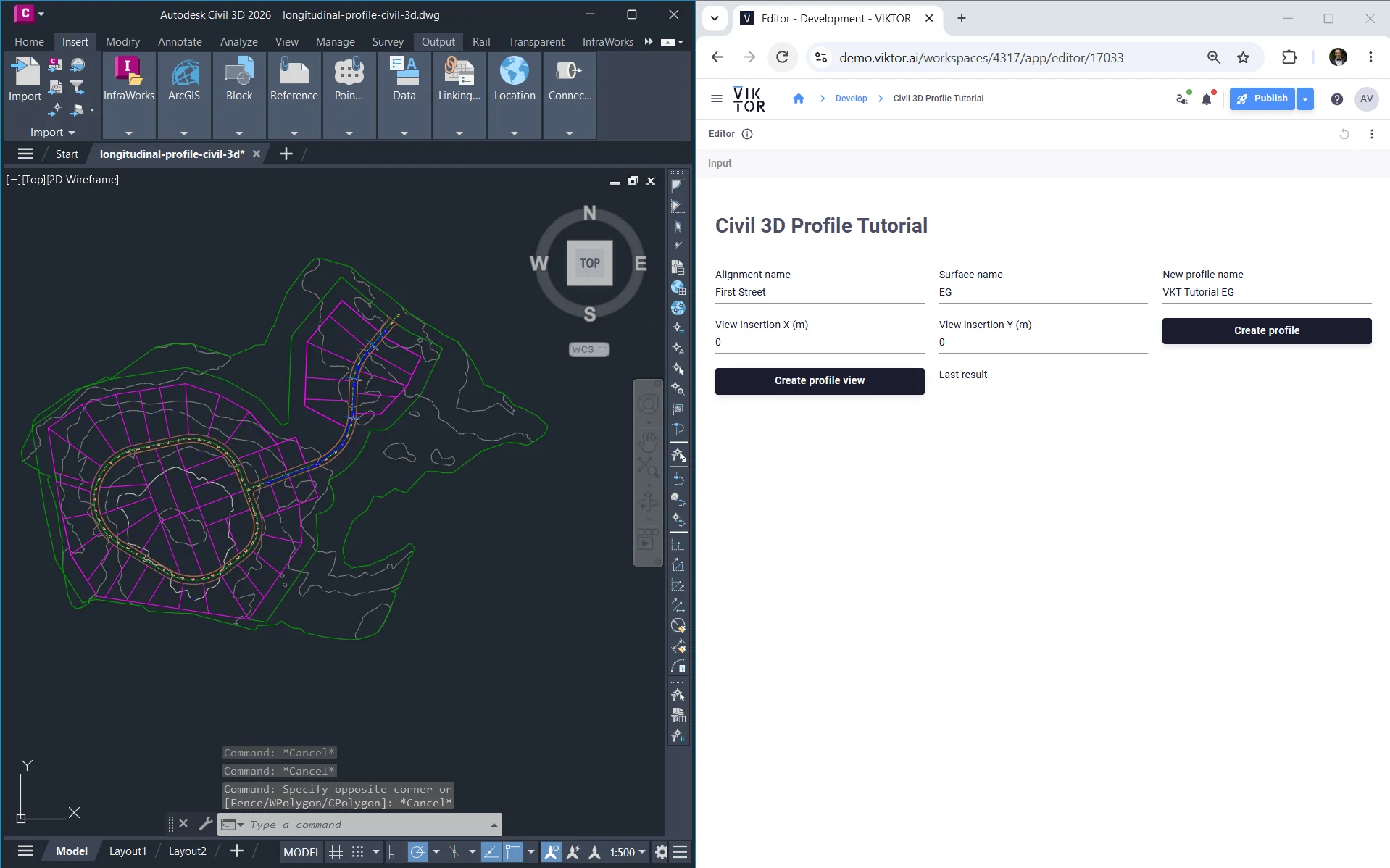This screenshot has width=1390, height=868.
Task: Click the VIKTOR reset undo arrow icon
Action: pyautogui.click(x=1344, y=134)
